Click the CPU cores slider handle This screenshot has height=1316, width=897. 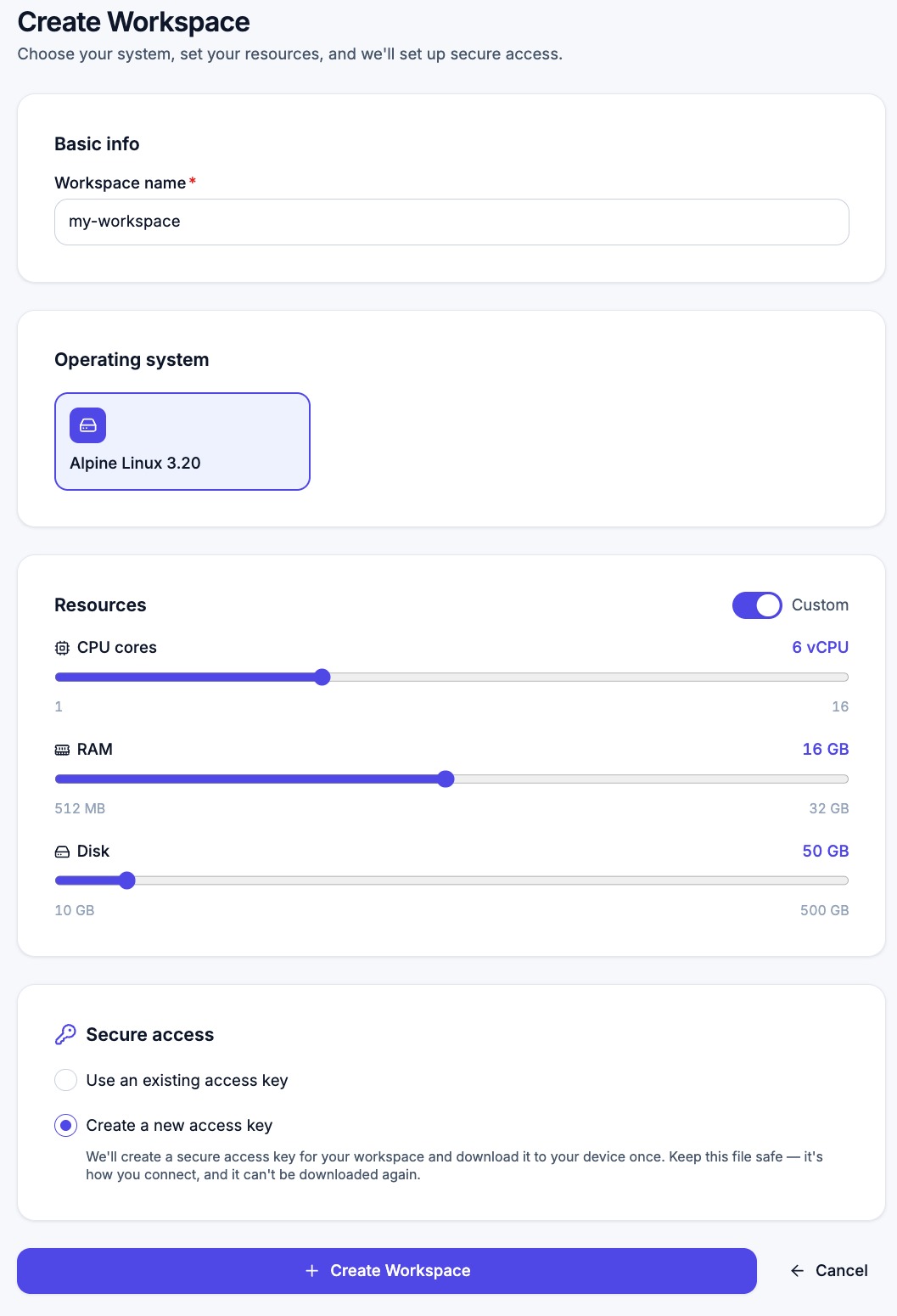coord(322,677)
